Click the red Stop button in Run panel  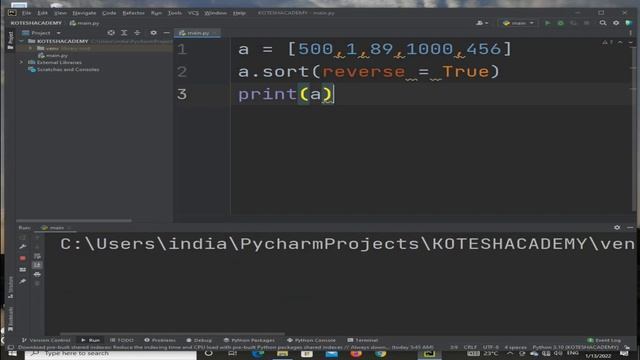[22, 258]
